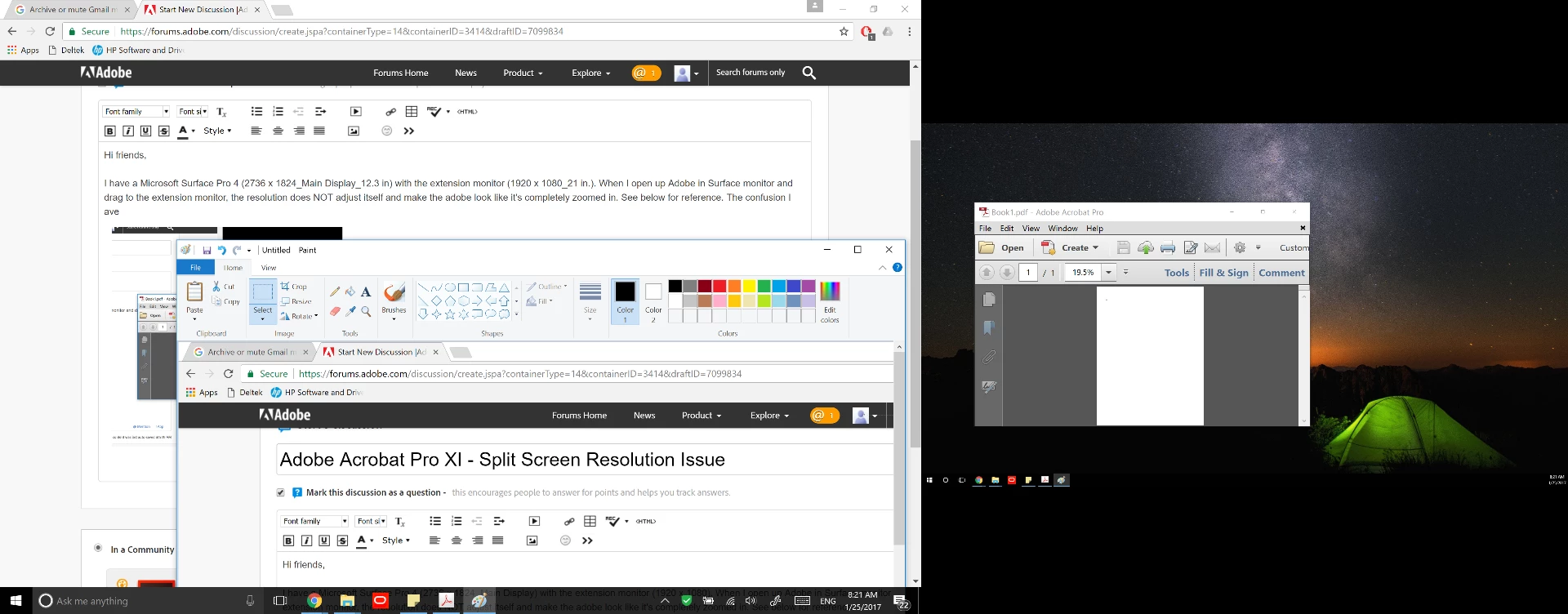This screenshot has width=1568, height=614.
Task: Click Cut in Paint Clipboard group
Action: (x=224, y=287)
